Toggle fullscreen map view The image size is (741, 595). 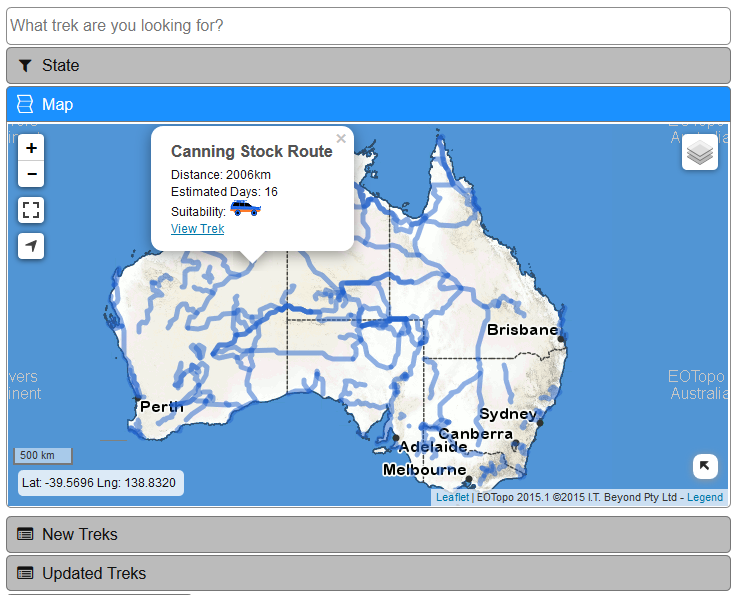point(32,210)
